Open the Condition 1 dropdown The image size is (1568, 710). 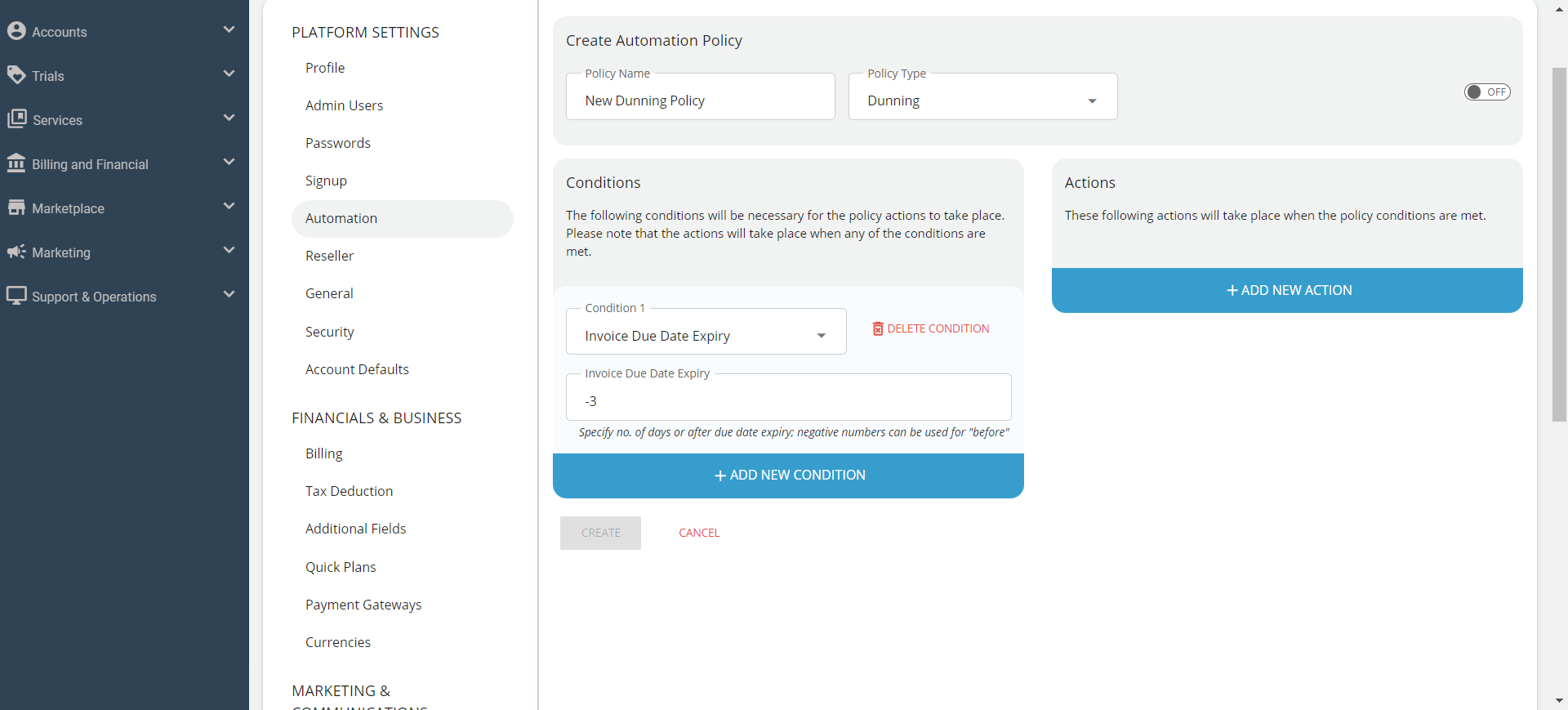pyautogui.click(x=706, y=332)
